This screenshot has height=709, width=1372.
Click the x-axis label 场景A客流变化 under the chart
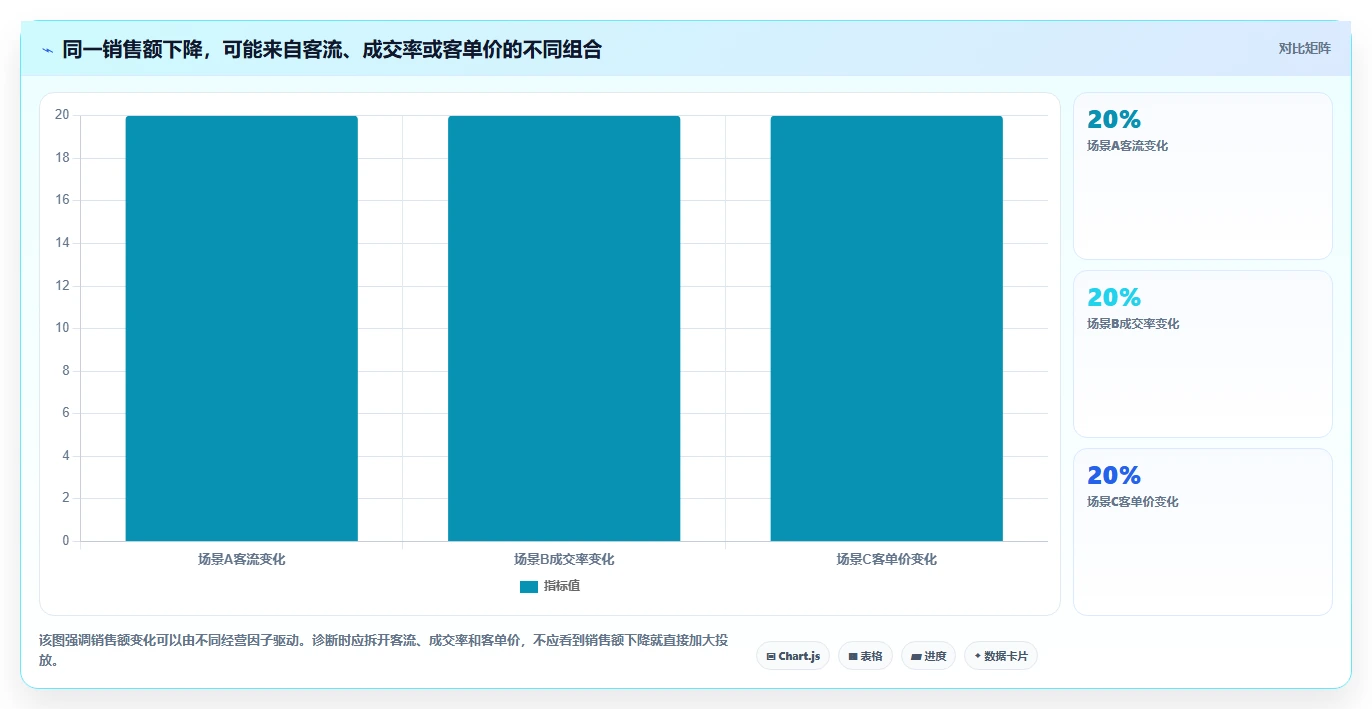241,559
